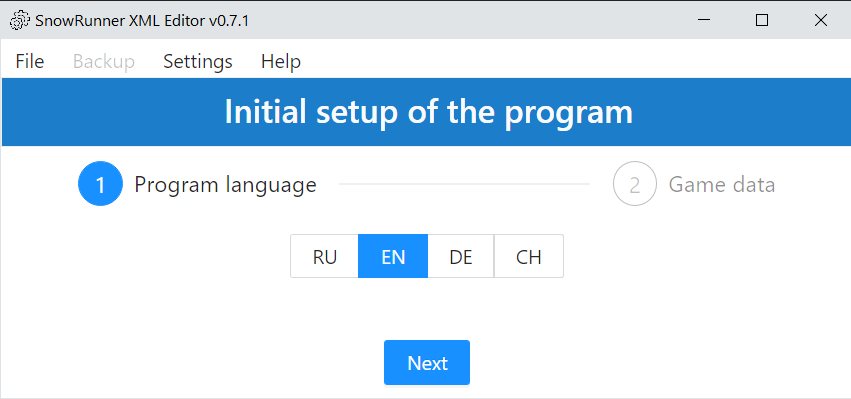Choose CH as program language
Screen dimensions: 851x399
(x=529, y=256)
